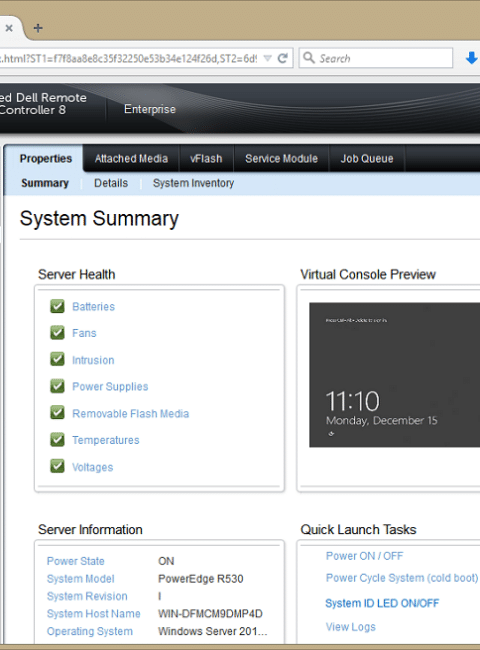Image resolution: width=480 pixels, height=650 pixels.
Task: Click the Operating System label
Action: click(x=90, y=631)
